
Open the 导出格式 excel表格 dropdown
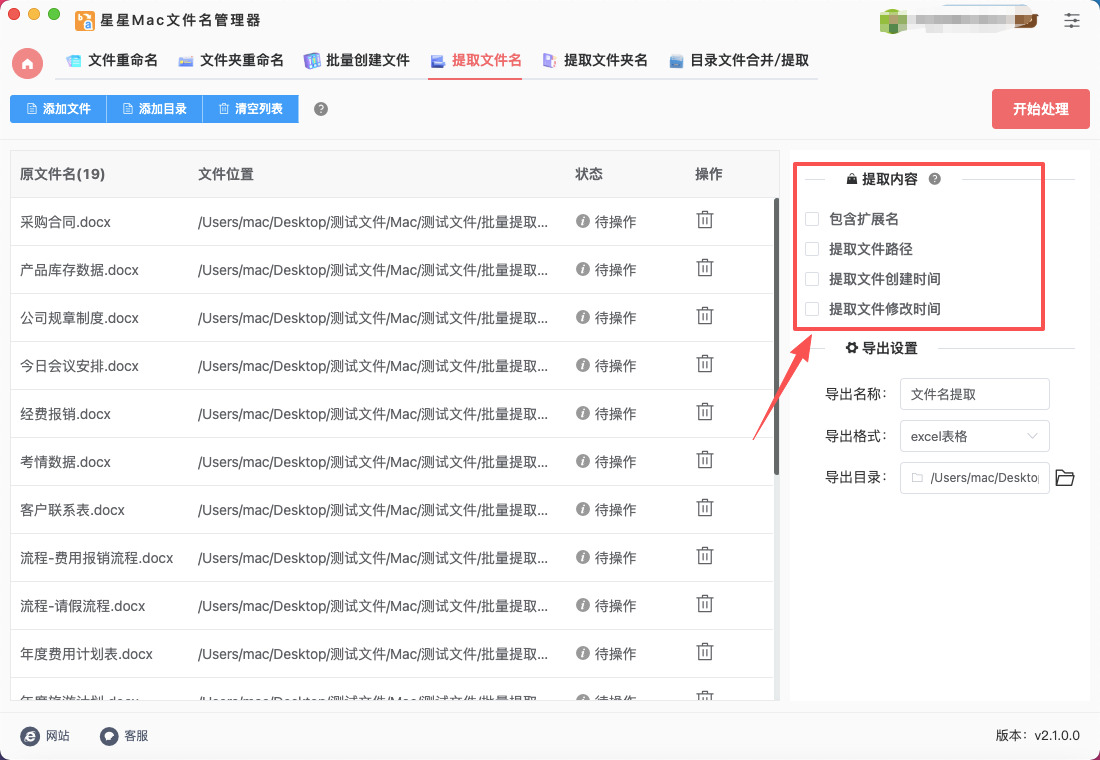pyautogui.click(x=974, y=436)
